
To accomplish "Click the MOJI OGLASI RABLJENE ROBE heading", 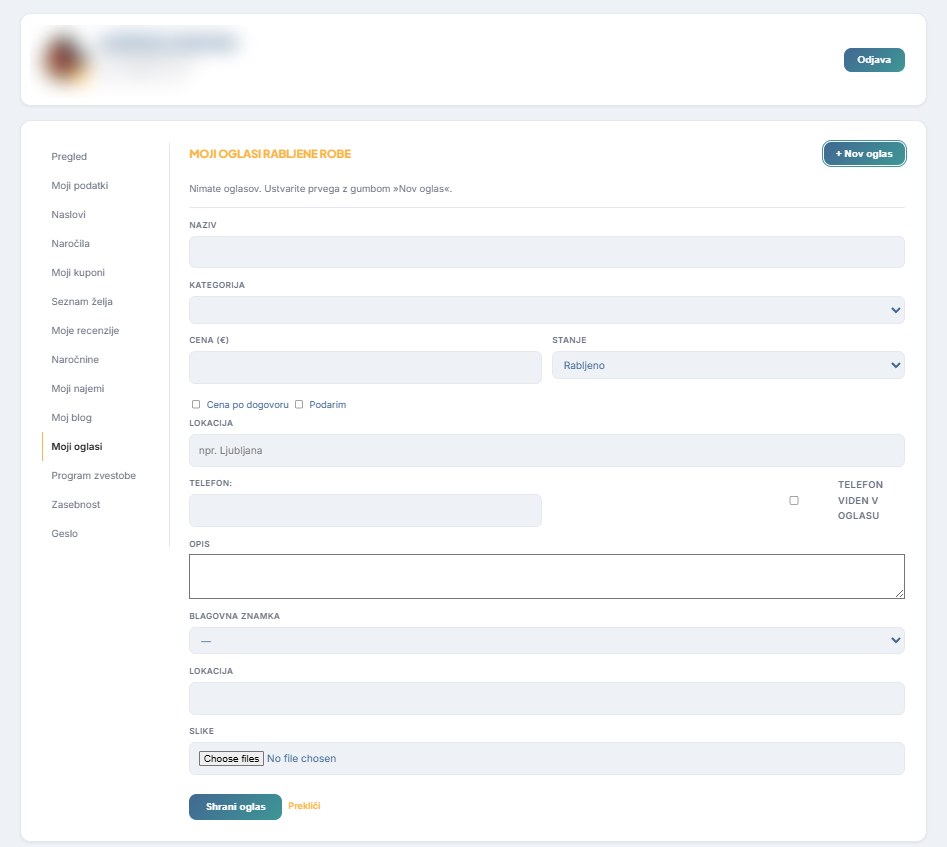I will coord(270,154).
